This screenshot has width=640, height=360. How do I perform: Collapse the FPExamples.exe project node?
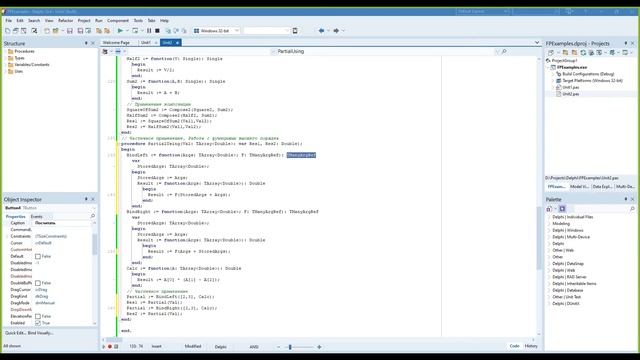coord(549,67)
